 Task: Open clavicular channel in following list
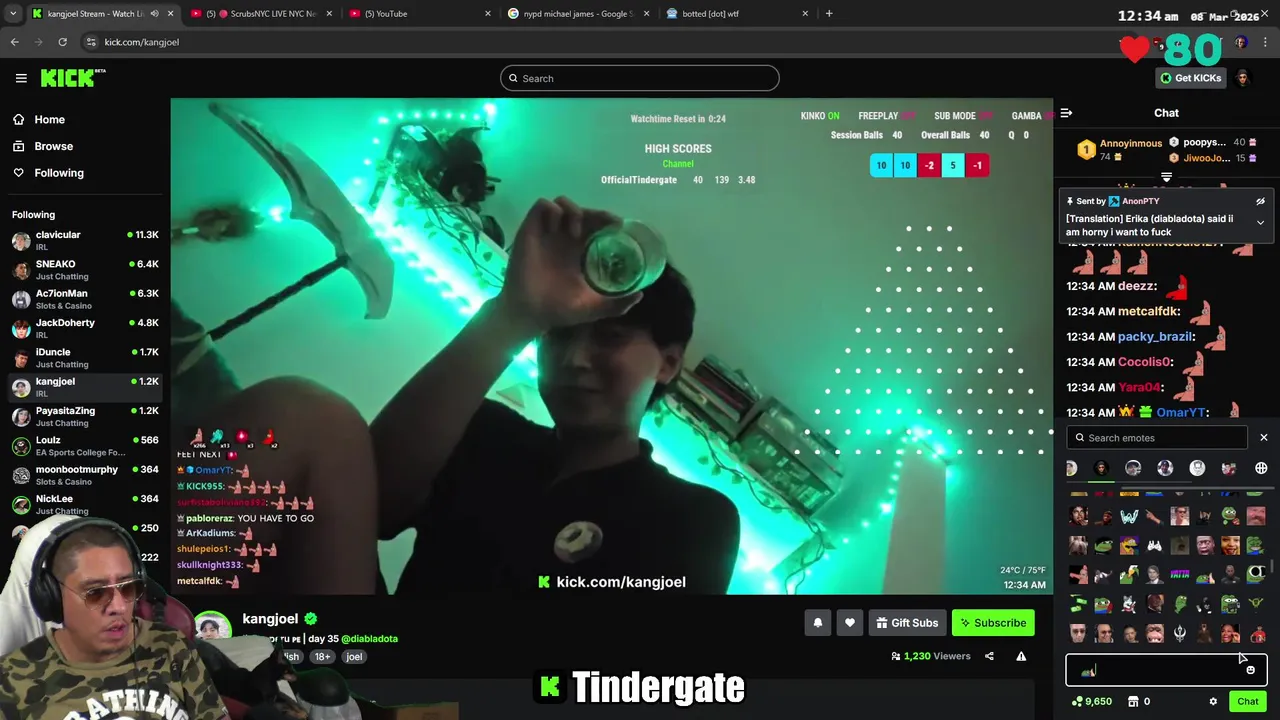[x=85, y=240]
